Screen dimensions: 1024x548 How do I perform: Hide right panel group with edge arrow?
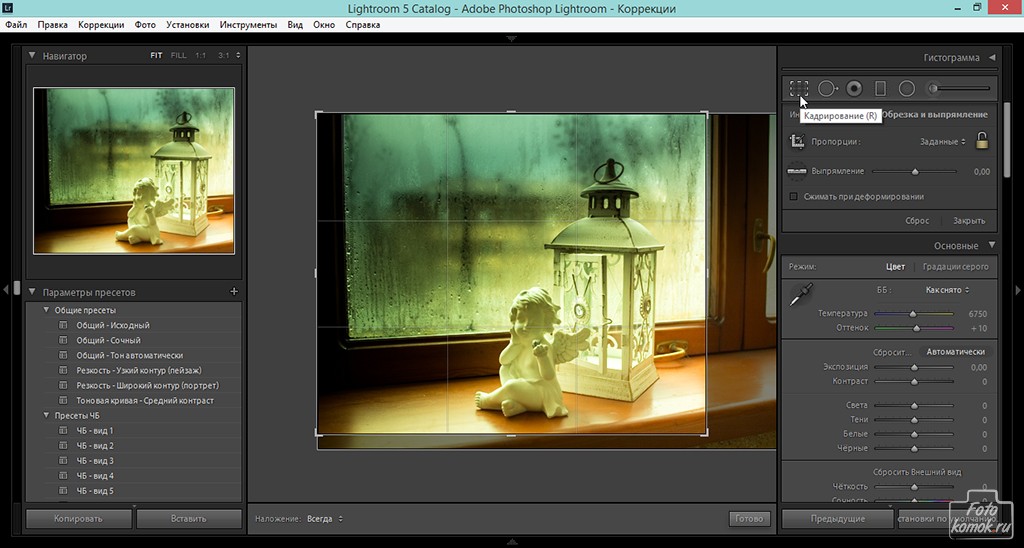1017,290
